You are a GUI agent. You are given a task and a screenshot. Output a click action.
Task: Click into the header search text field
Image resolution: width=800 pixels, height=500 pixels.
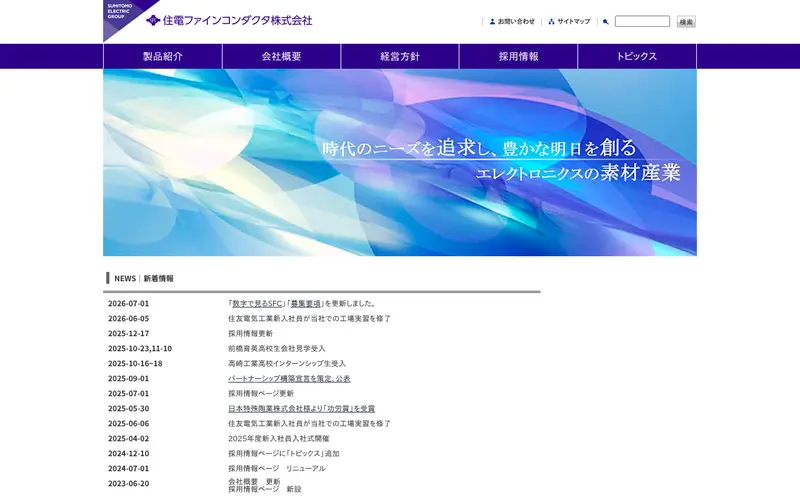point(642,21)
